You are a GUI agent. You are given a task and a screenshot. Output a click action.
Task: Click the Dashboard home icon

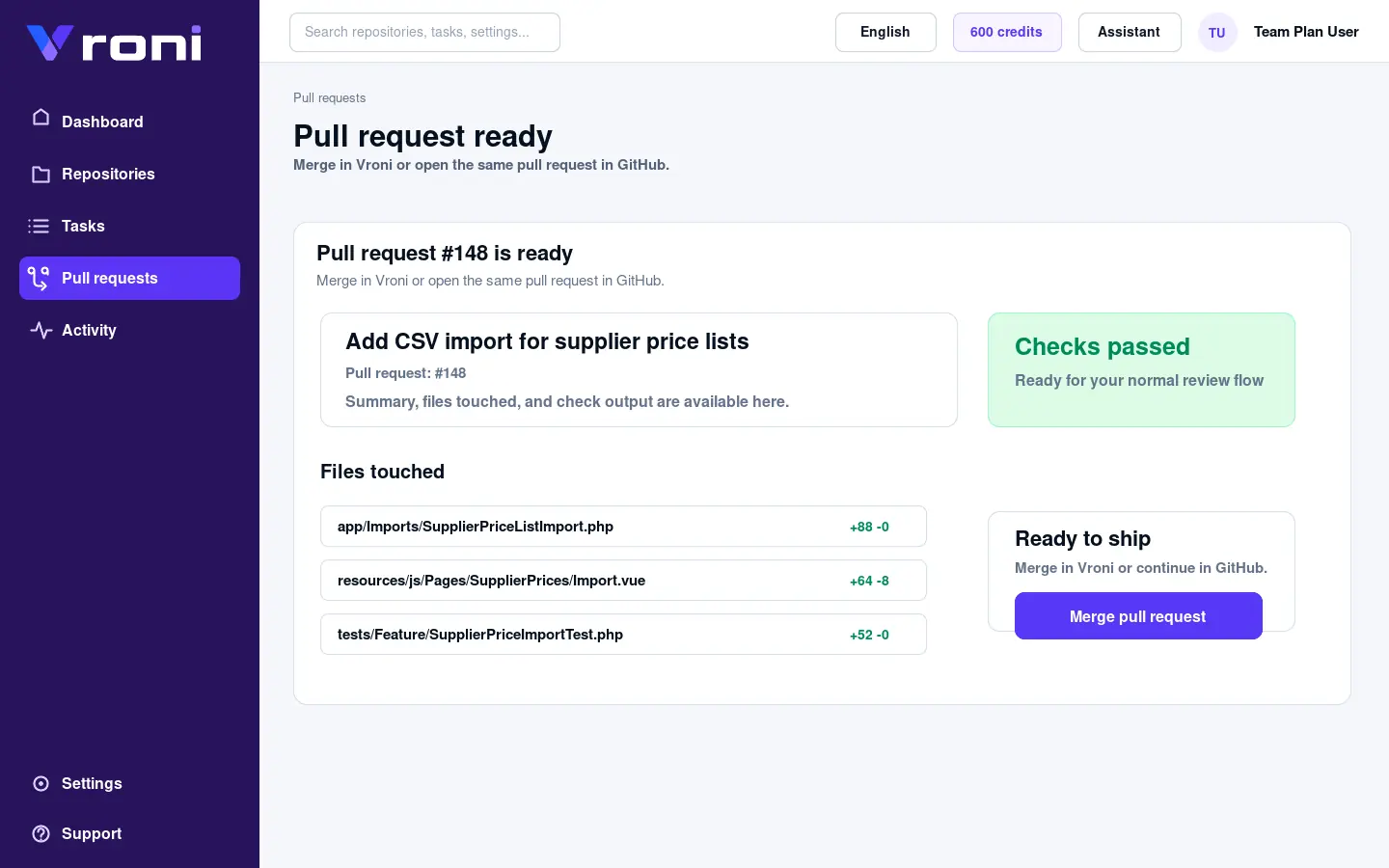tap(41, 117)
